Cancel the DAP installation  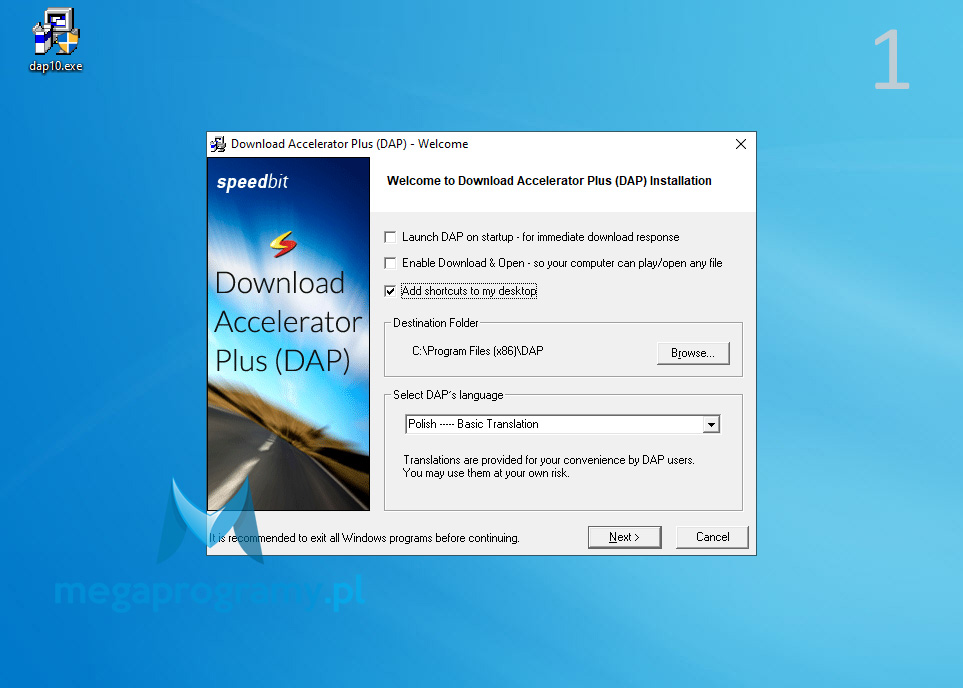[x=712, y=537]
